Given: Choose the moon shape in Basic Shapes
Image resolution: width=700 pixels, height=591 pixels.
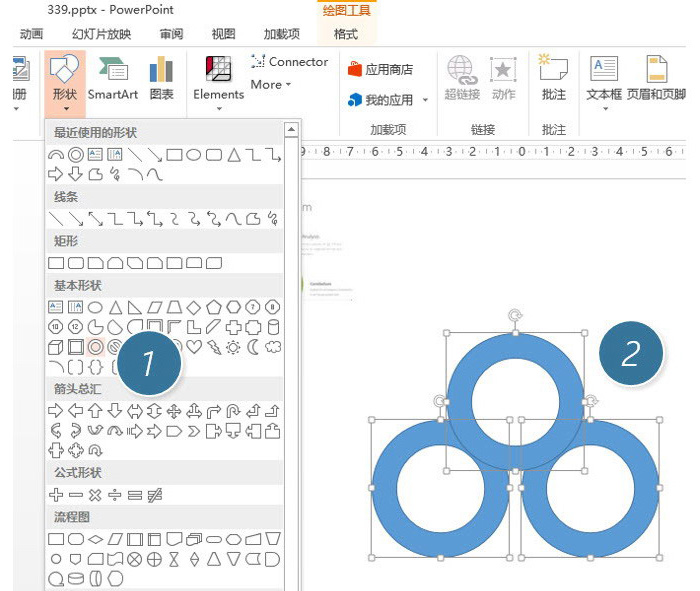Looking at the screenshot, I should (x=253, y=347).
